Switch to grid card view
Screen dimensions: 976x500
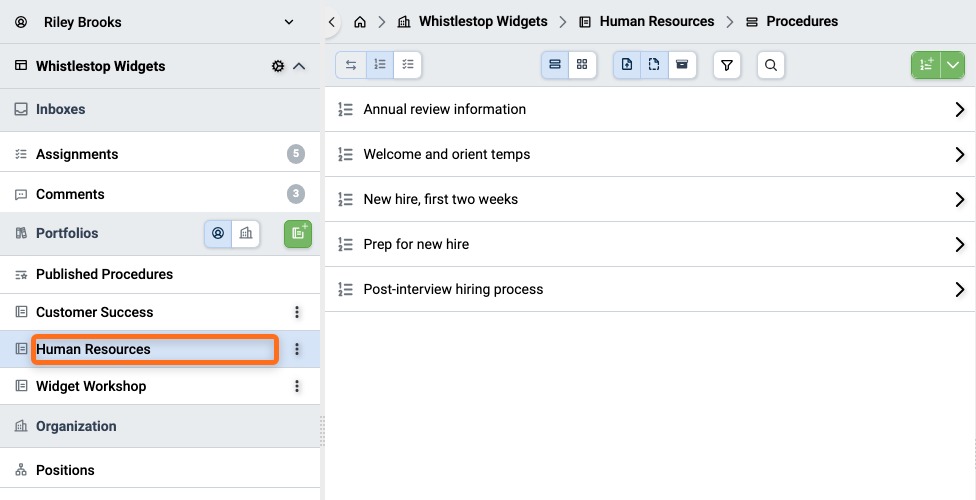pos(582,65)
